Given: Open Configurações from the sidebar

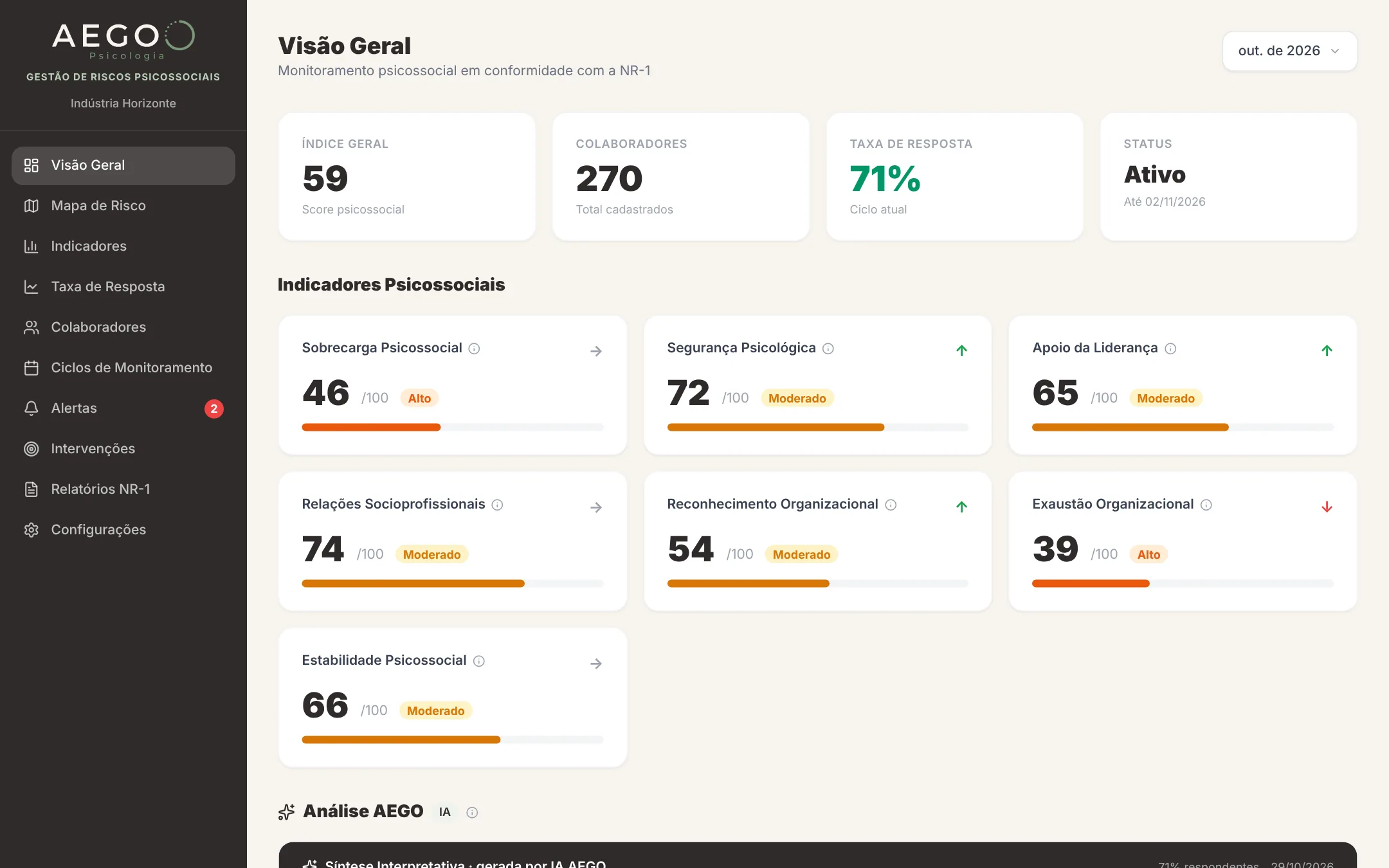Looking at the screenshot, I should click(x=123, y=530).
